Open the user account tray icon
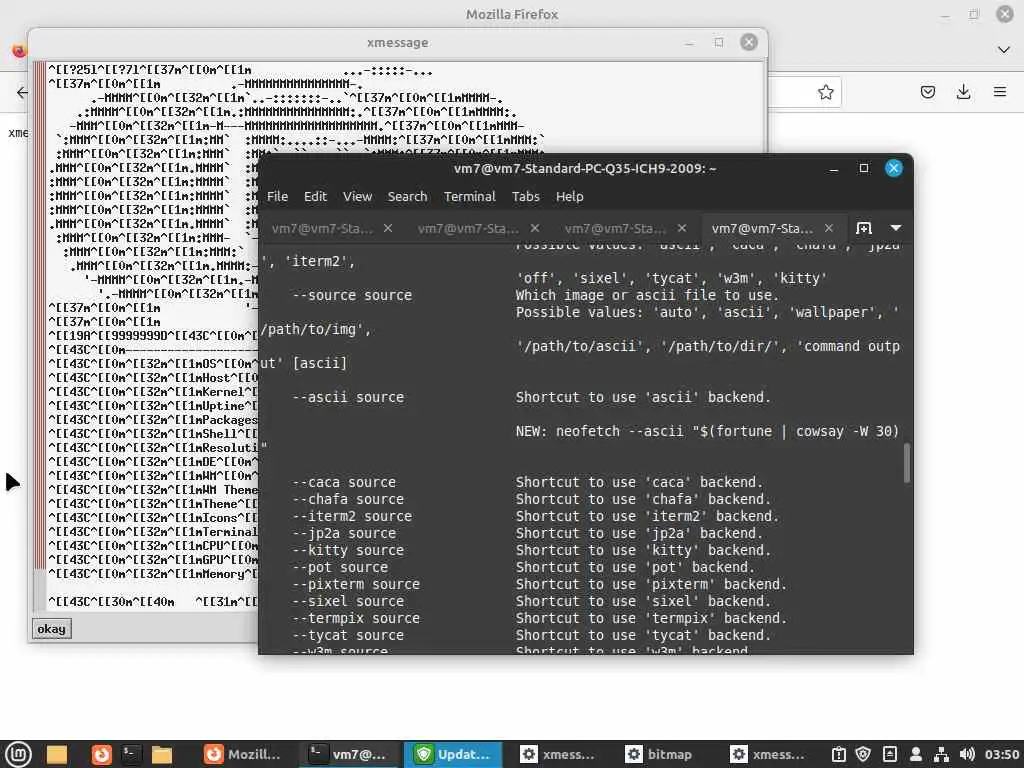Viewport: 1024px width, 768px height. coord(916,755)
